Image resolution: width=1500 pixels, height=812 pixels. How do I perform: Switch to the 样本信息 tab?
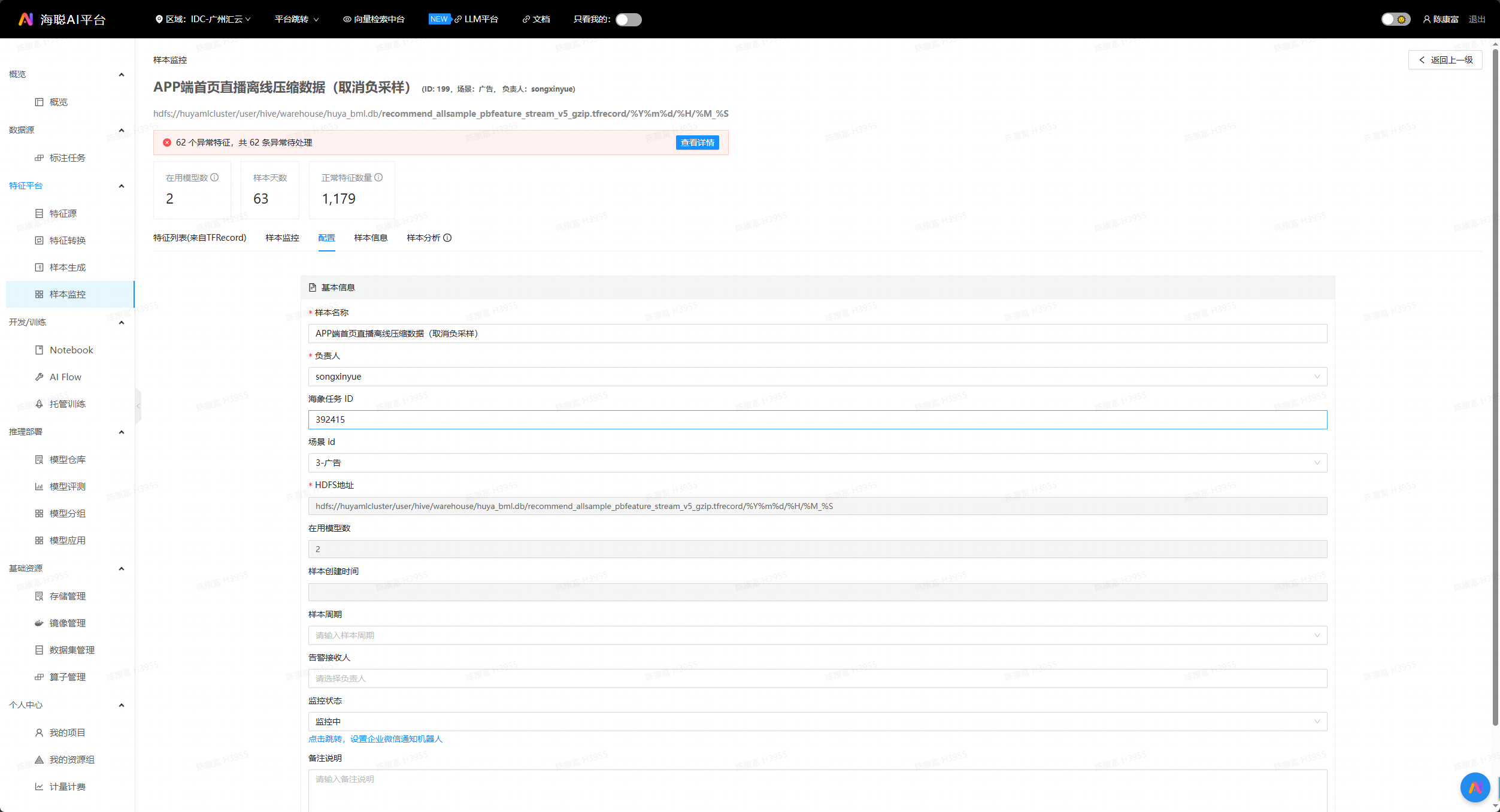[x=371, y=238]
